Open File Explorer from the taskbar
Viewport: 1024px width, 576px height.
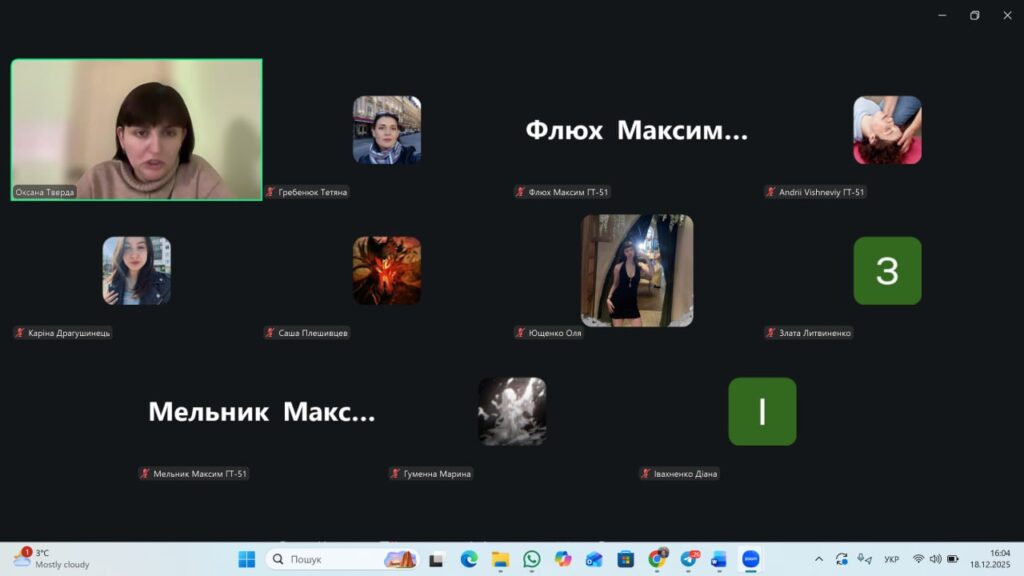500,559
